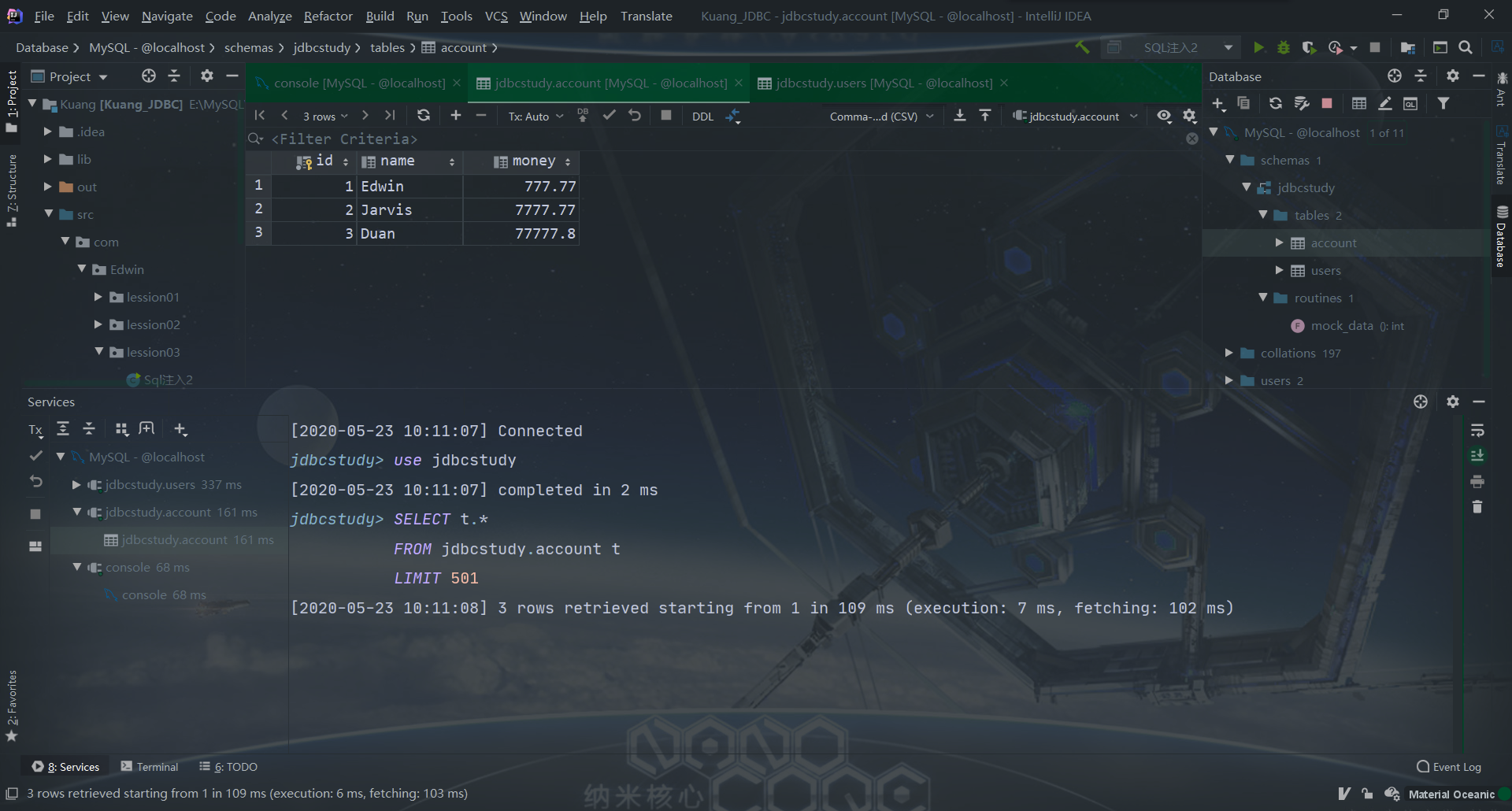Click the Commit checkmark in table toolbar
The width and height of the screenshot is (1512, 811).
609,116
